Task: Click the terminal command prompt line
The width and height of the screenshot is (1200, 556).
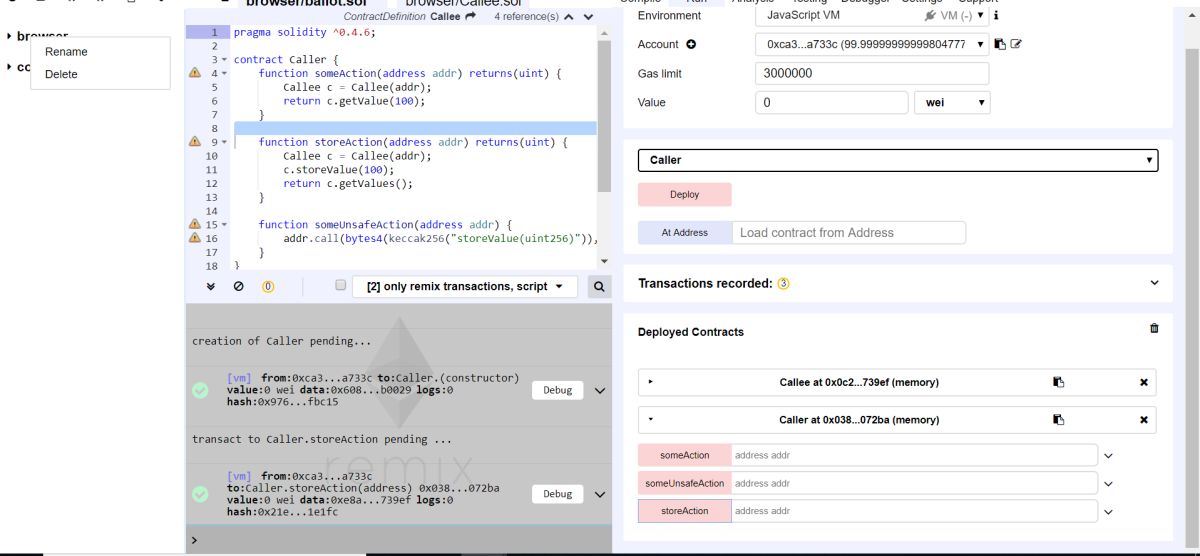Action: pos(398,540)
